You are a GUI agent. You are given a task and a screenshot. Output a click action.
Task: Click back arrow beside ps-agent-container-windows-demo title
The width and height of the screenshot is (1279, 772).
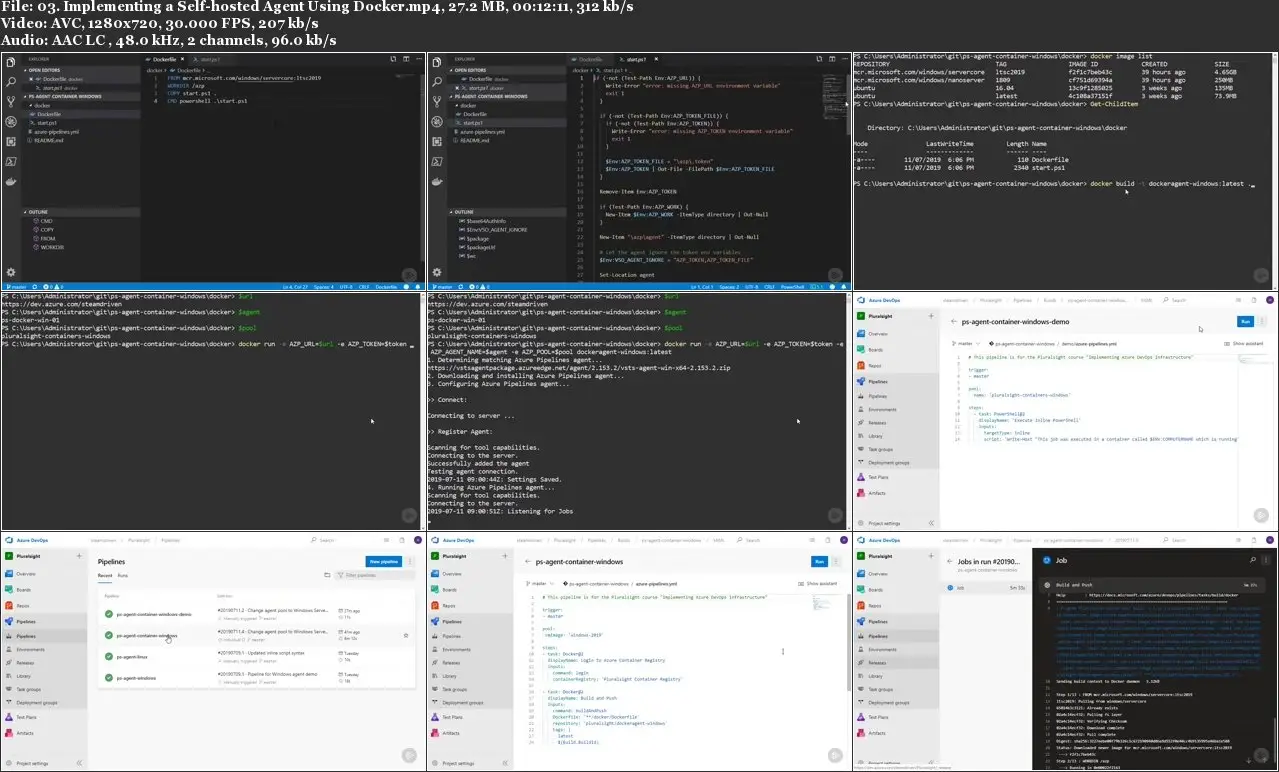[954, 322]
